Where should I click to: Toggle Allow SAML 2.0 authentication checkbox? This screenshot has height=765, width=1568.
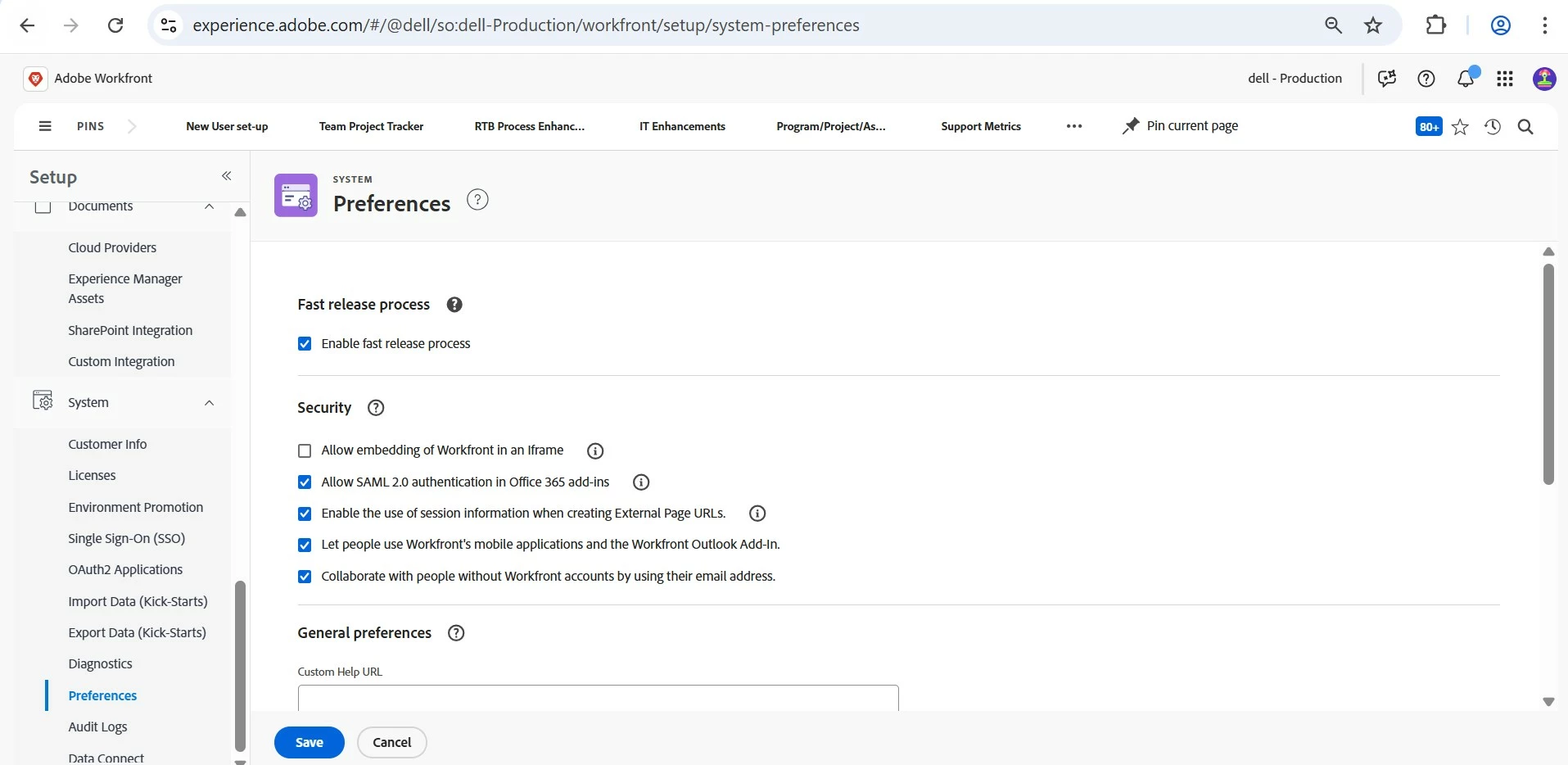click(x=305, y=482)
